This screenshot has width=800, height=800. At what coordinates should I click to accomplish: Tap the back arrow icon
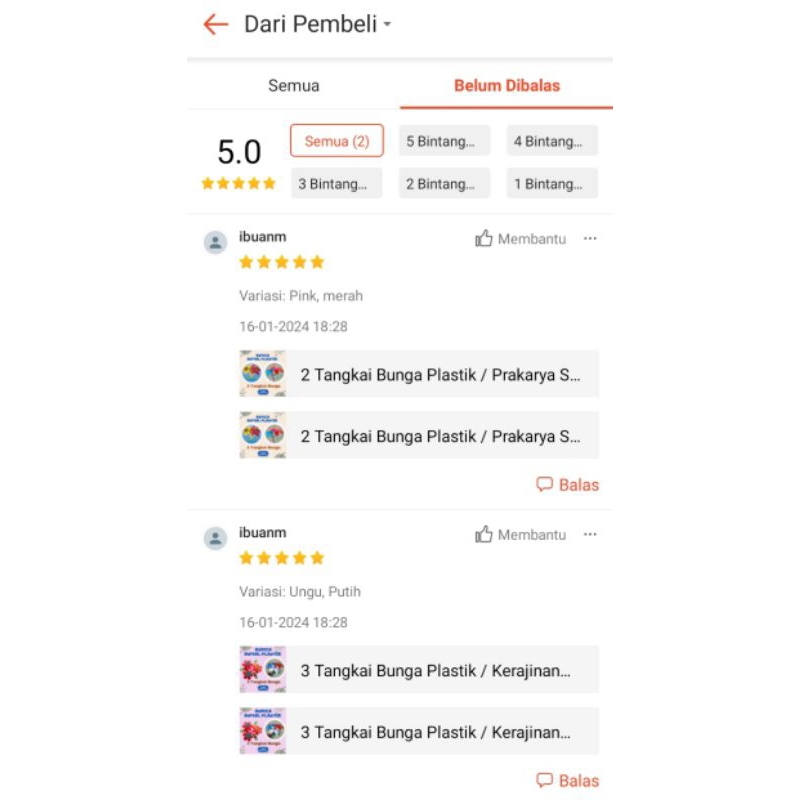[215, 25]
